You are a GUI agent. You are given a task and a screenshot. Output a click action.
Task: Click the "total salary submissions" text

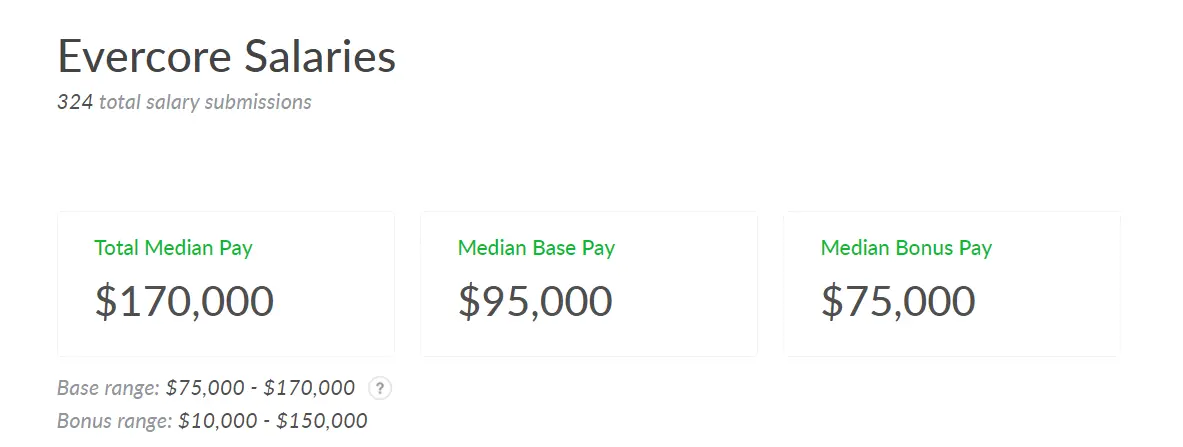[205, 102]
